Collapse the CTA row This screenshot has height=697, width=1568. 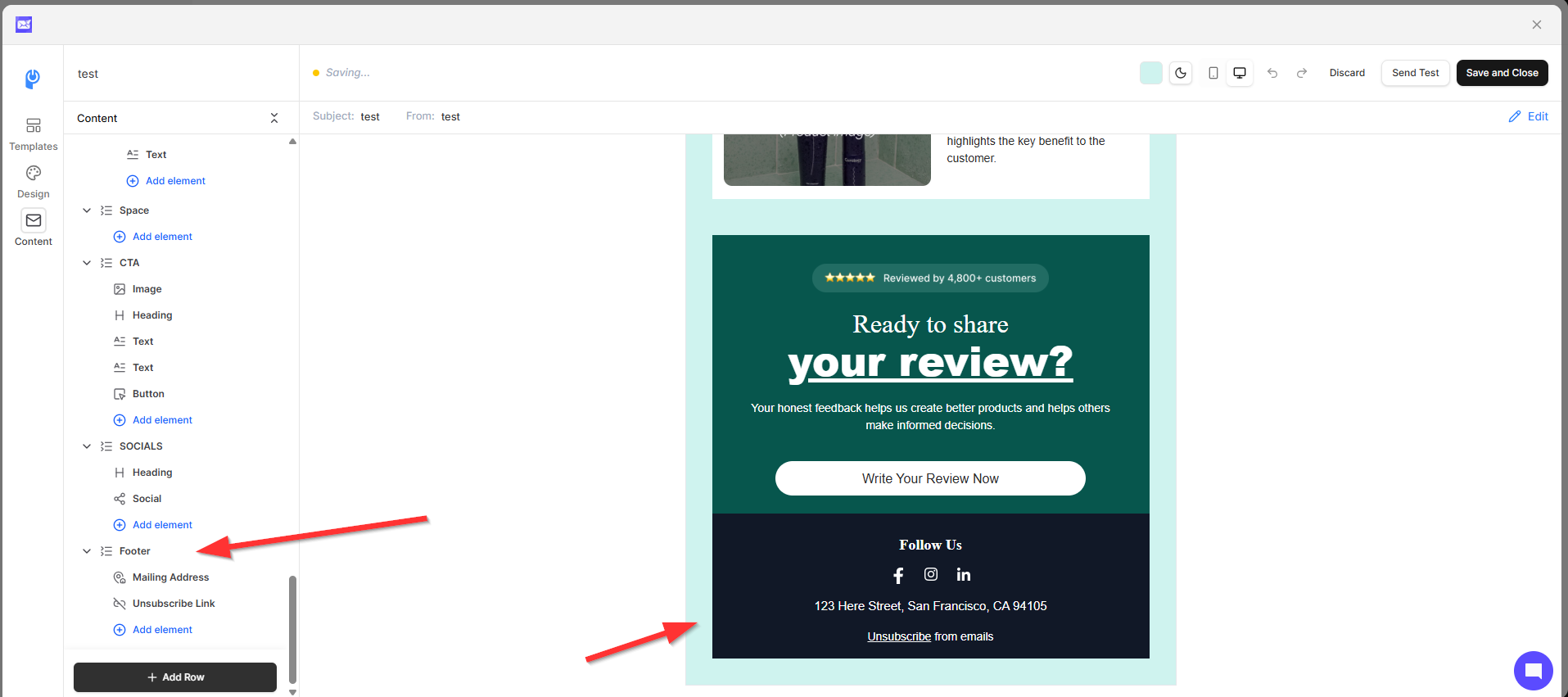(x=87, y=263)
